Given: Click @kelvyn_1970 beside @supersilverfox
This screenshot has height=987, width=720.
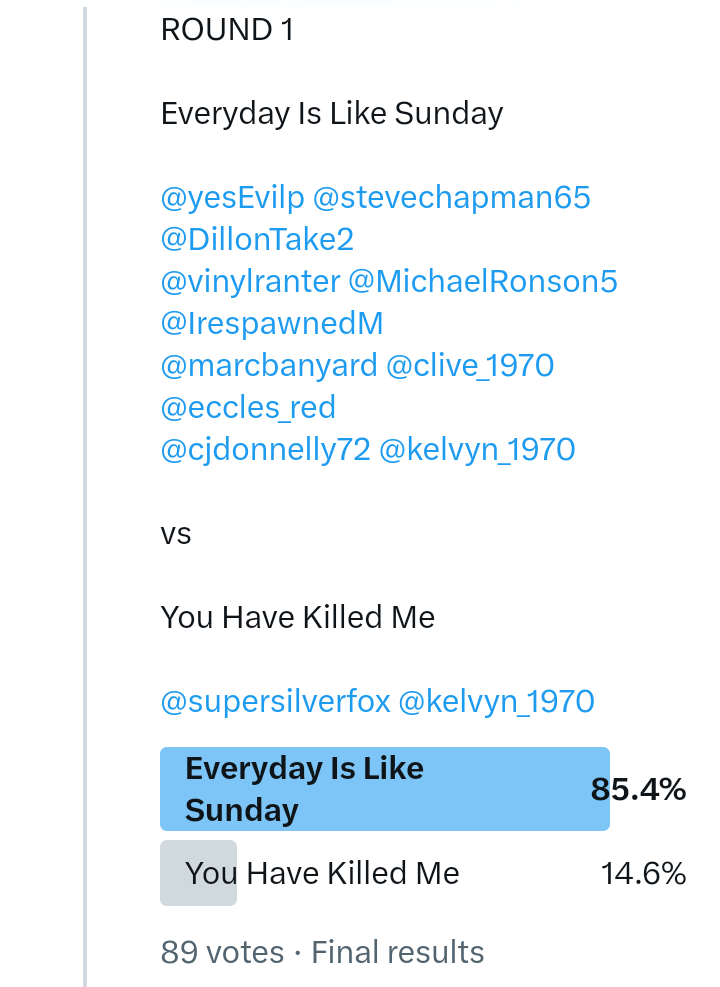Looking at the screenshot, I should pyautogui.click(x=496, y=702).
